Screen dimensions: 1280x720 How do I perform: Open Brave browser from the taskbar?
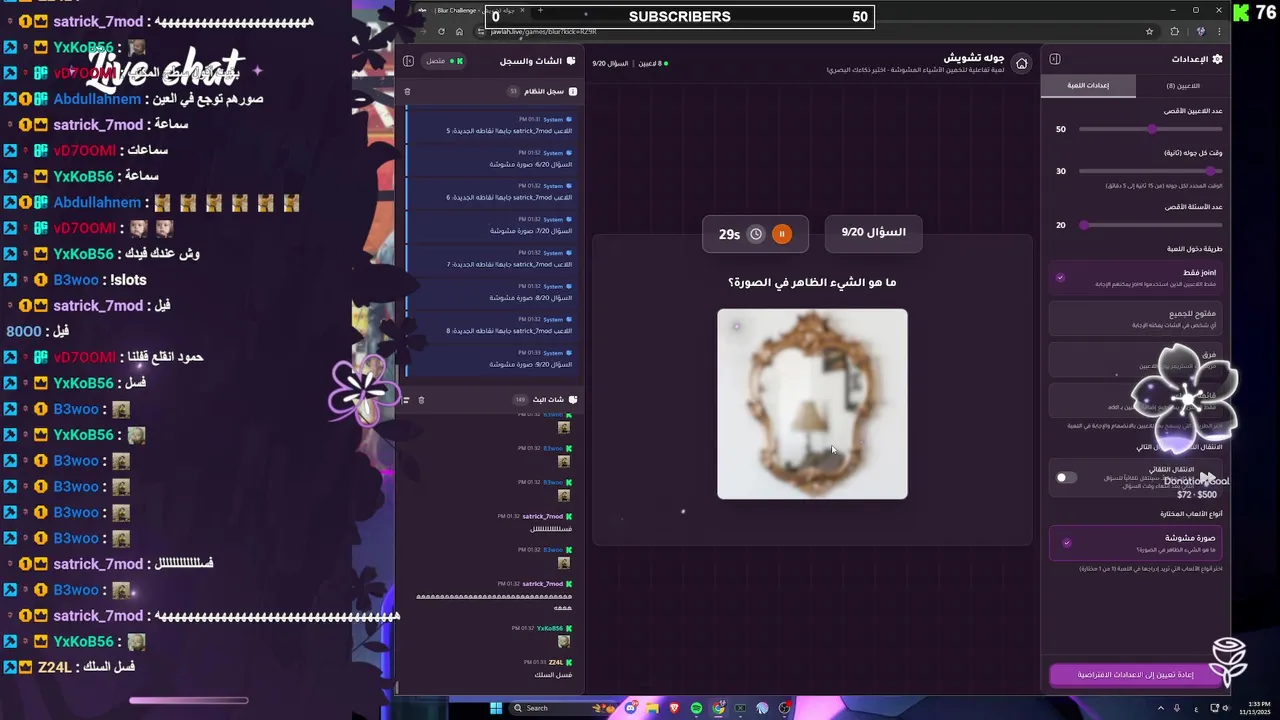(674, 708)
